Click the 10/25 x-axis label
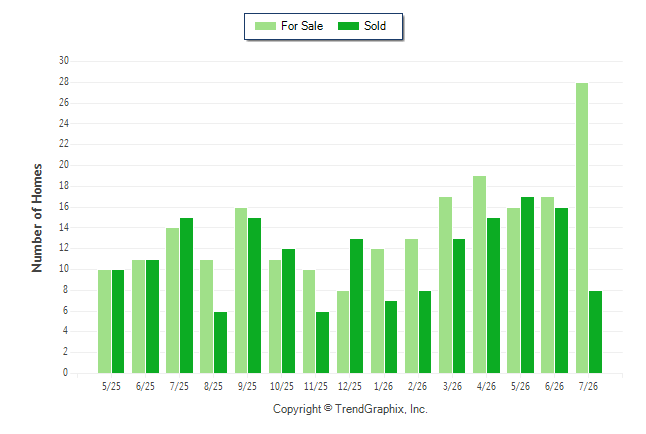This screenshot has width=646, height=434. tap(282, 386)
